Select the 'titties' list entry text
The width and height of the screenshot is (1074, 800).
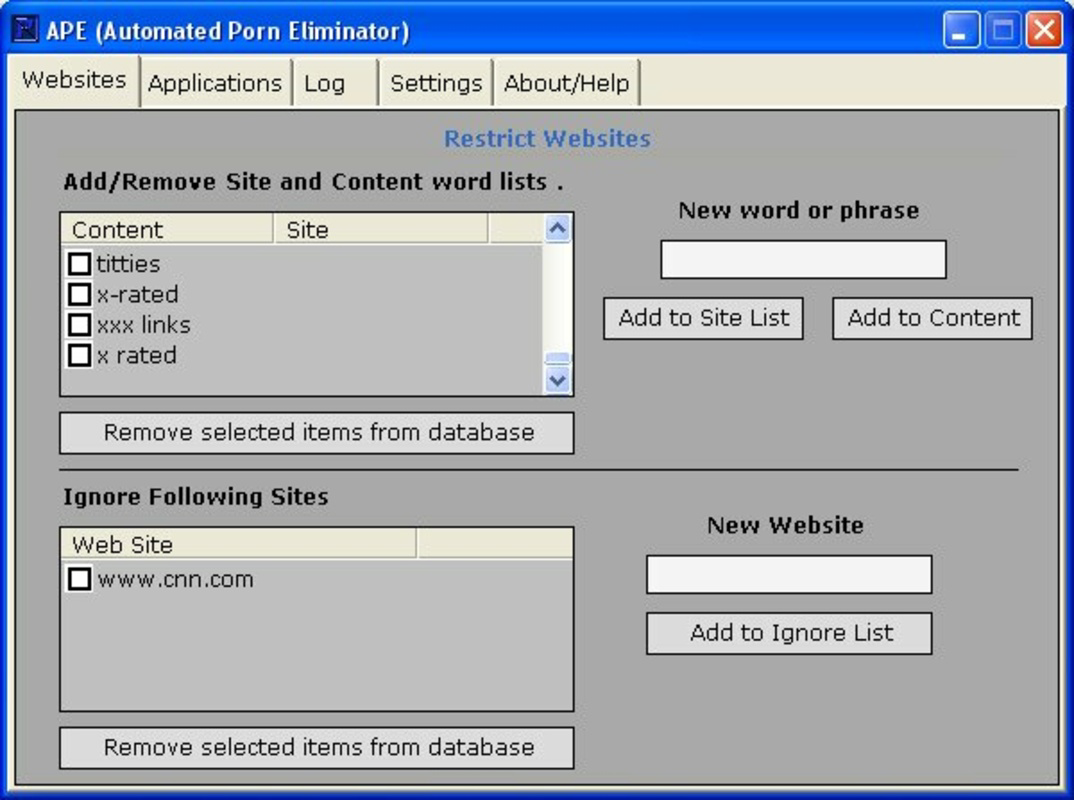tap(128, 264)
